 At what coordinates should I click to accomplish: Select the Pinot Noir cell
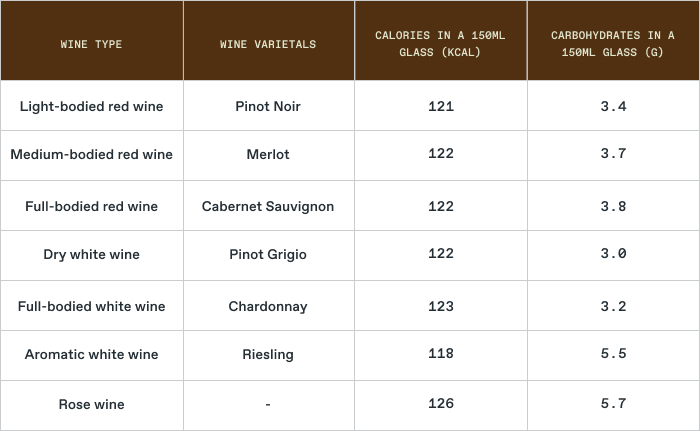point(268,106)
